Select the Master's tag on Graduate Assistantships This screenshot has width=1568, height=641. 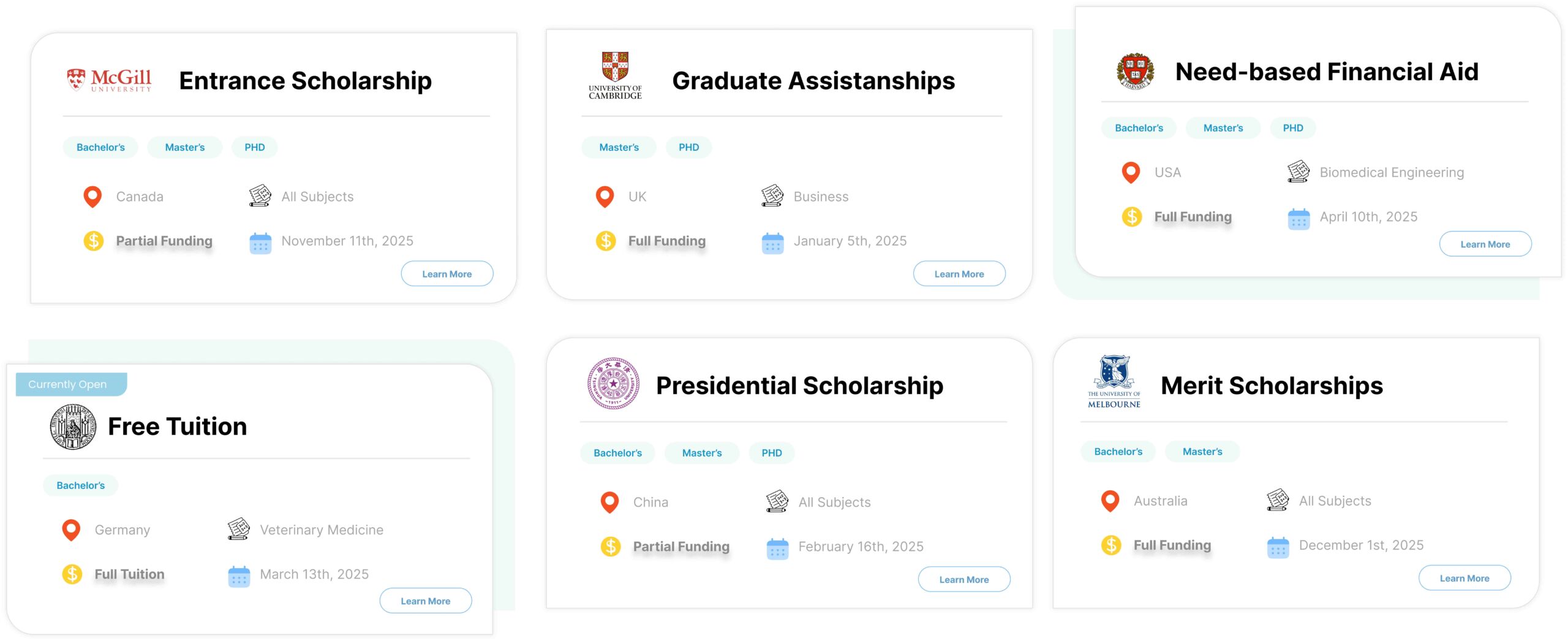619,147
